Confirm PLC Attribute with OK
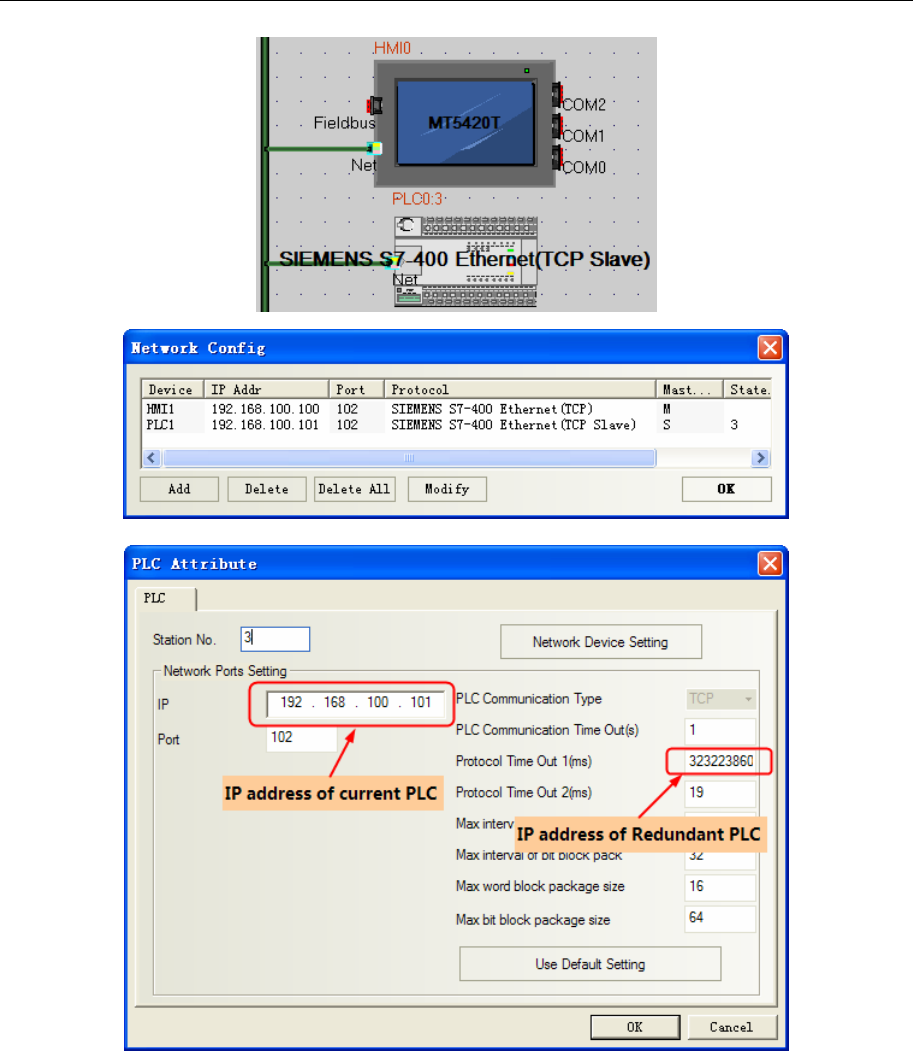Viewport: 913px width, 1051px height. (635, 1027)
